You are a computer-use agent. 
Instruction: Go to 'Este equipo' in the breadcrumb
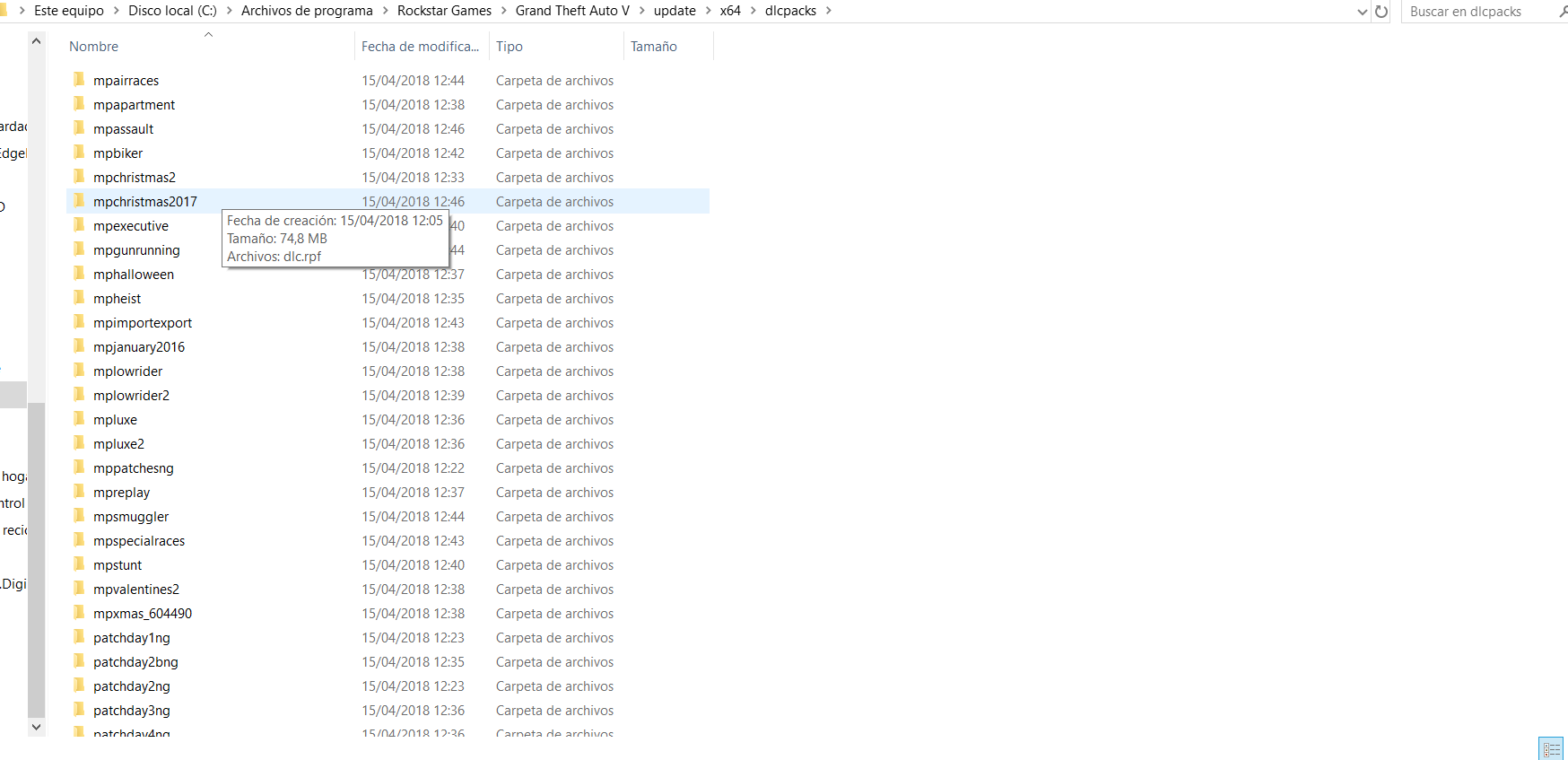(x=69, y=11)
